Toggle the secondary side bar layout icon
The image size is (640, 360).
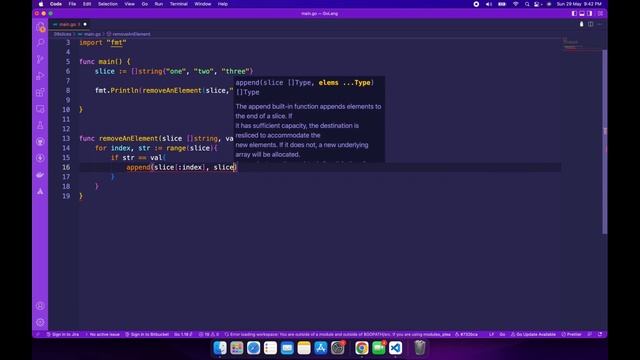click(x=589, y=13)
